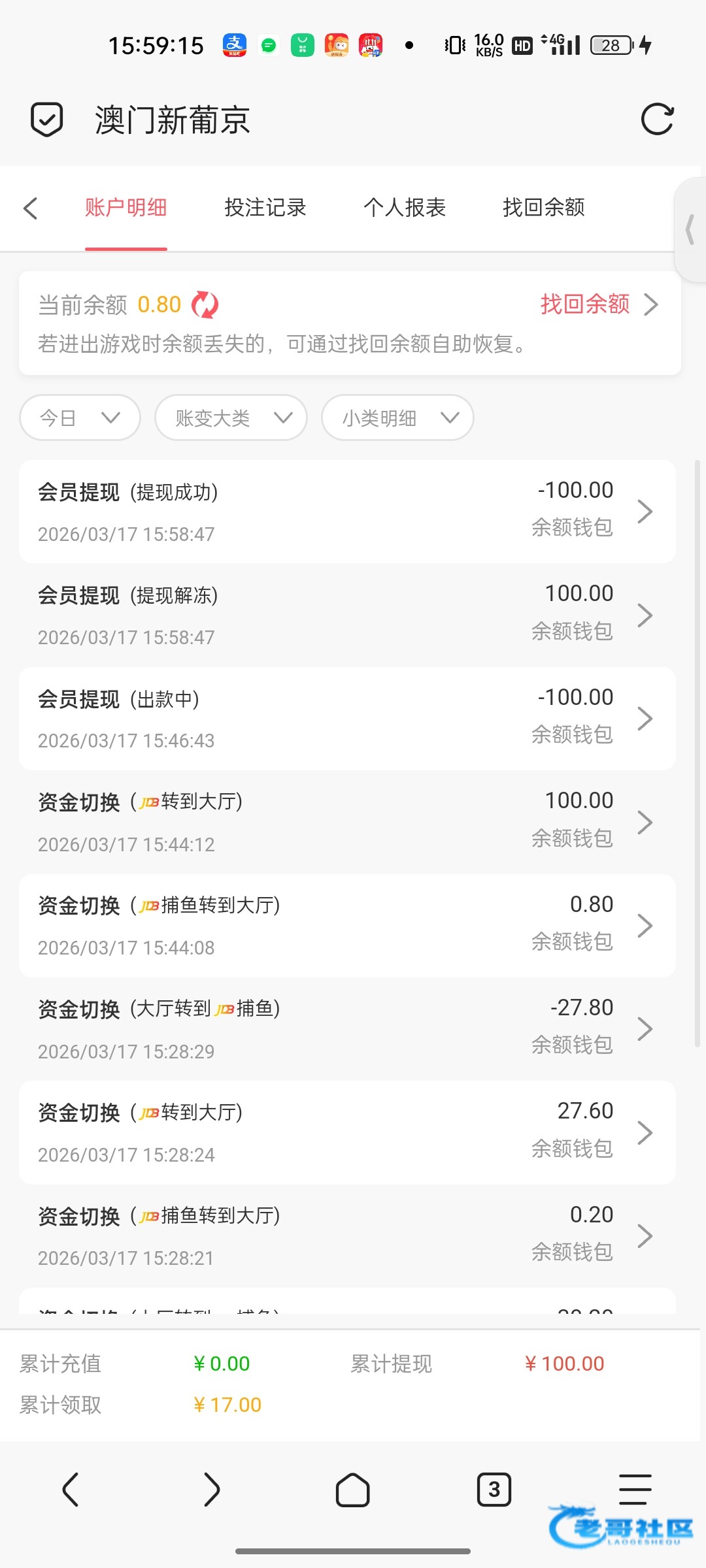This screenshot has width=706, height=1568.
Task: Open the browser tabs switcher showing 3
Action: tap(494, 1490)
